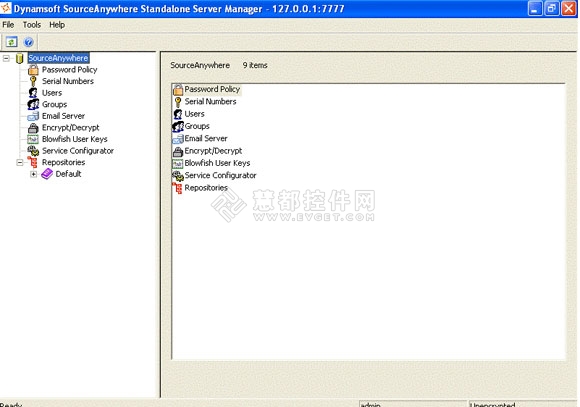Select Password Policy in the left tree
Image resolution: width=580 pixels, height=407 pixels.
pos(70,70)
